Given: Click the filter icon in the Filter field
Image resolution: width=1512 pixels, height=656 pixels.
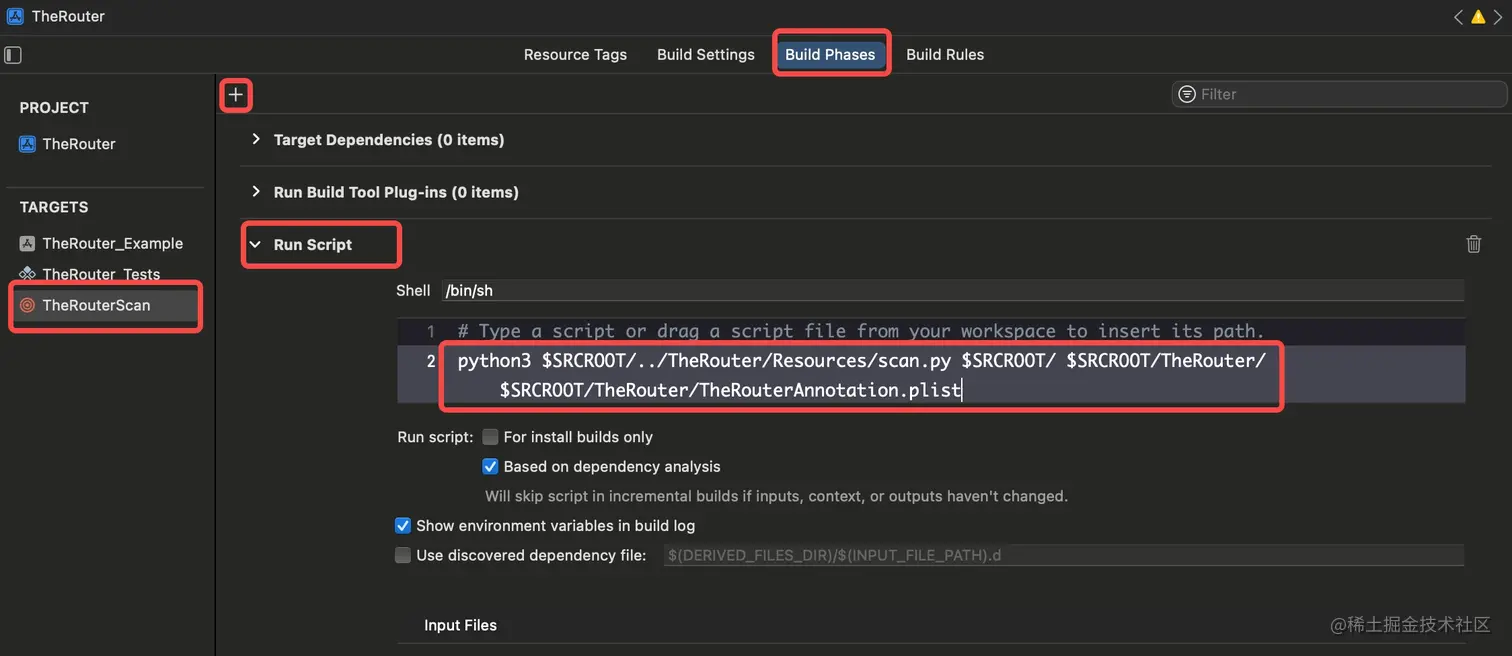Looking at the screenshot, I should (x=1187, y=94).
